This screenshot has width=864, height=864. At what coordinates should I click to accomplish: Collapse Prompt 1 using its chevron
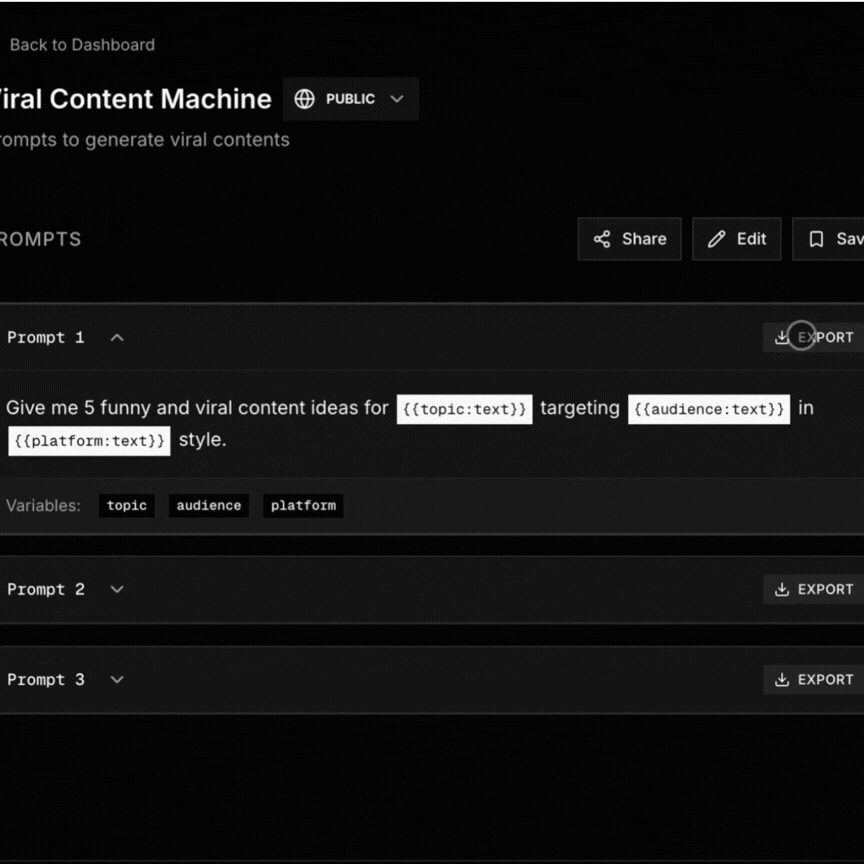(x=116, y=338)
